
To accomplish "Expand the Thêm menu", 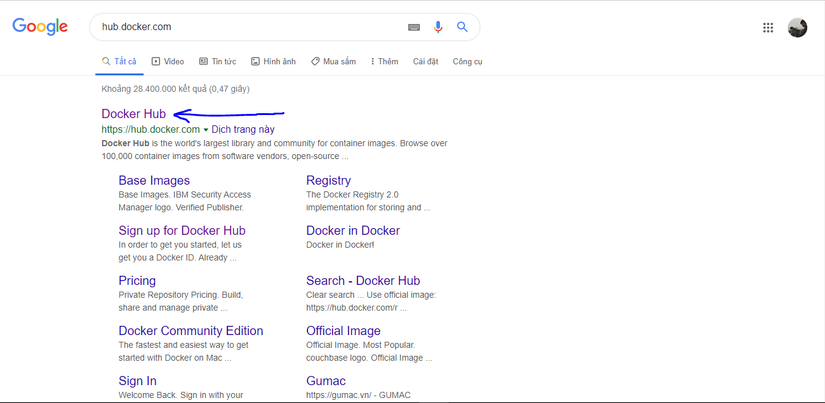I will point(384,62).
